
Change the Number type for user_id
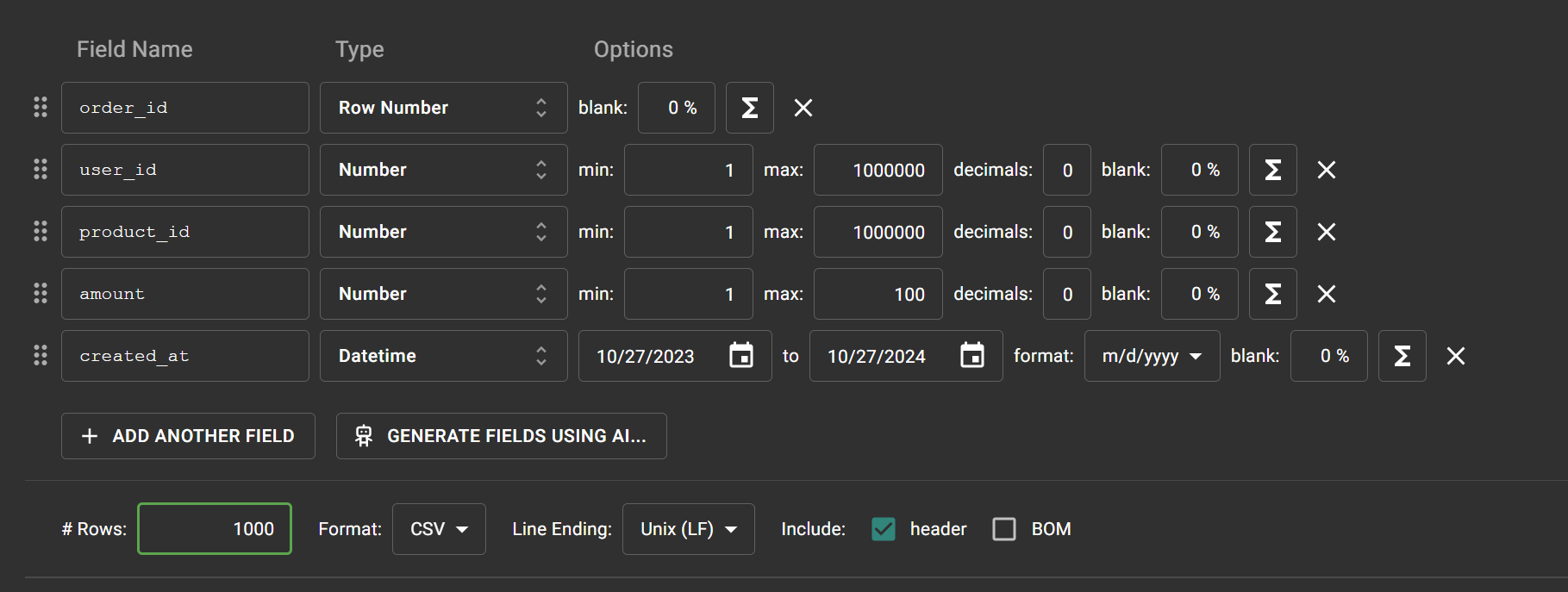[x=444, y=170]
